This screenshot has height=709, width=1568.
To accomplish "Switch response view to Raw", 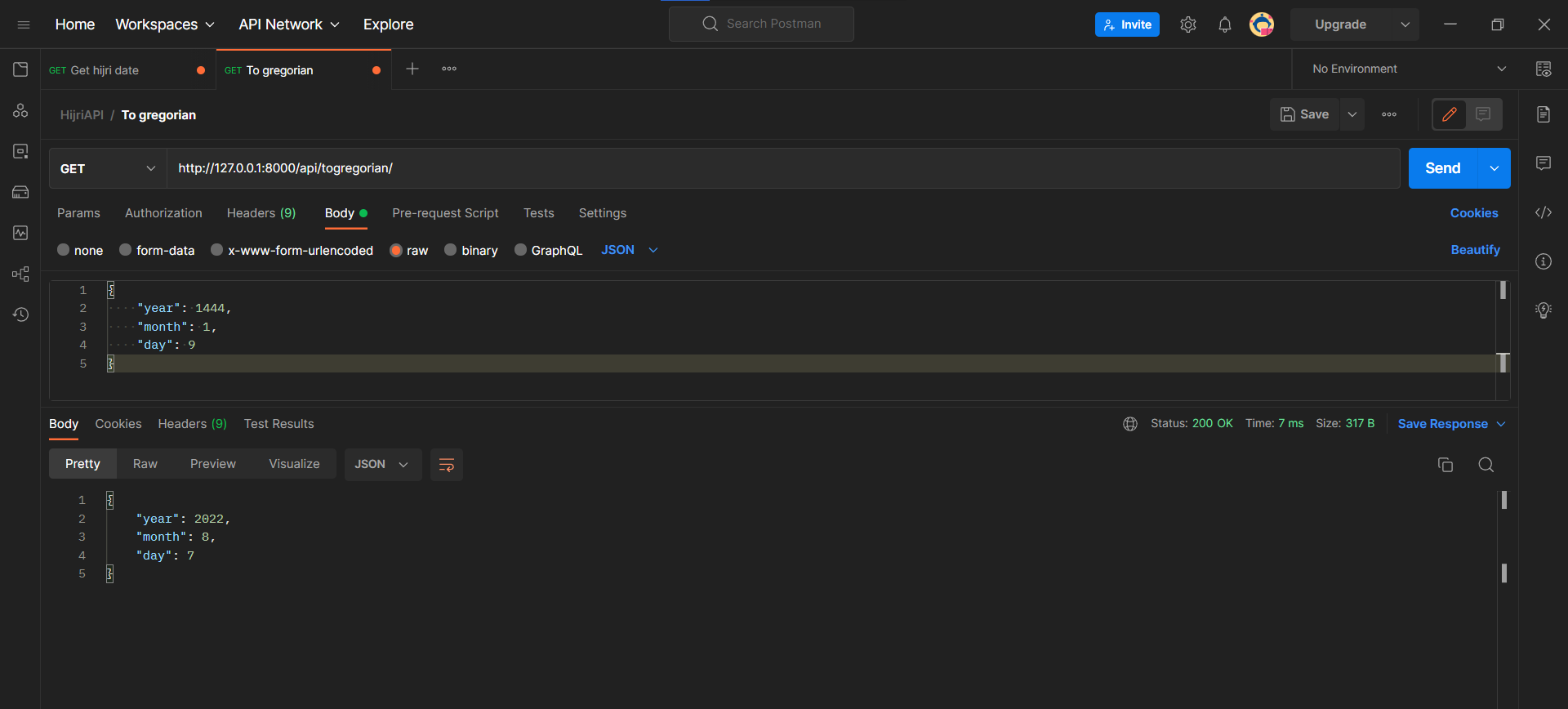I will pos(145,464).
